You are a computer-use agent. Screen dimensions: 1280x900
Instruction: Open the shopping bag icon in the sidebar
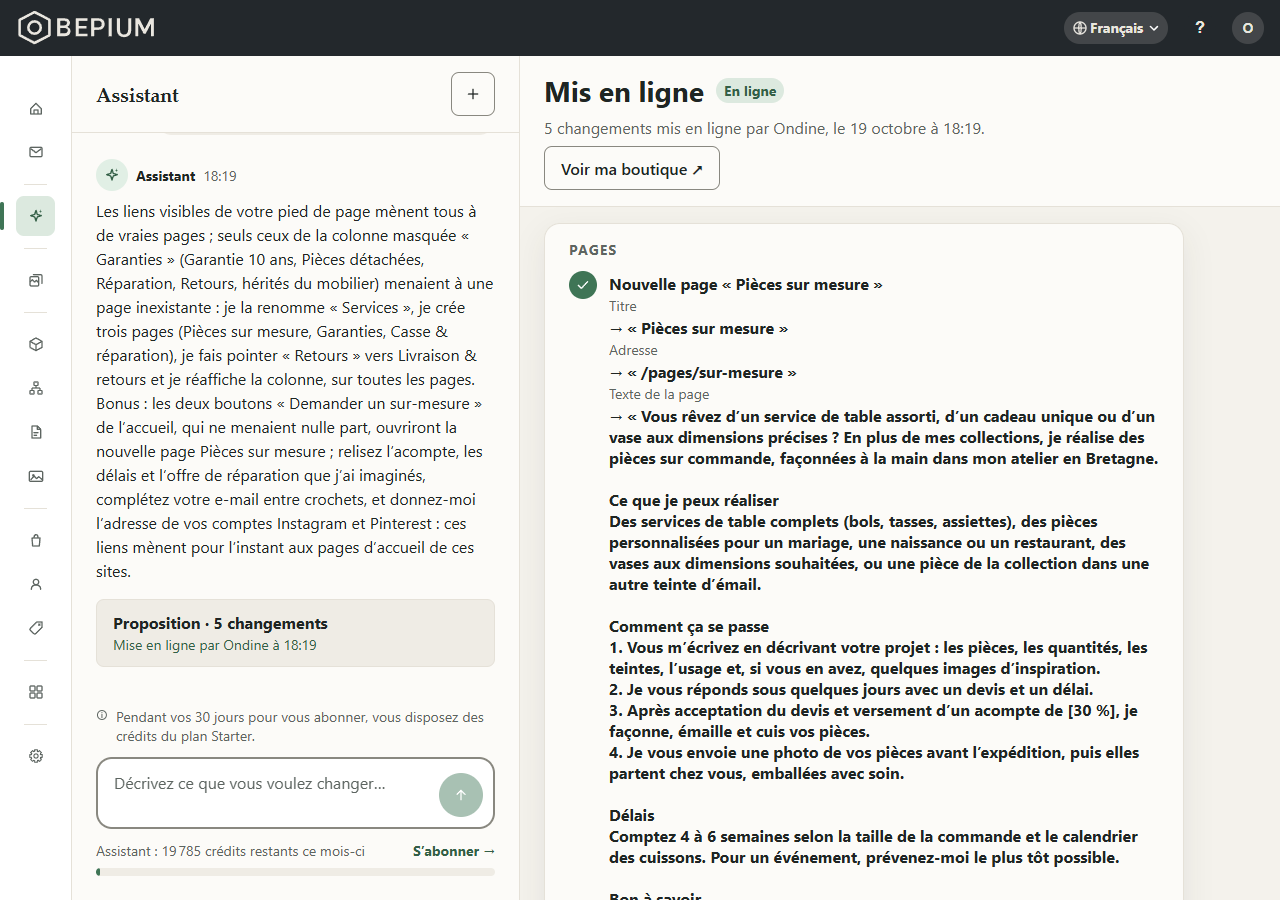36,540
